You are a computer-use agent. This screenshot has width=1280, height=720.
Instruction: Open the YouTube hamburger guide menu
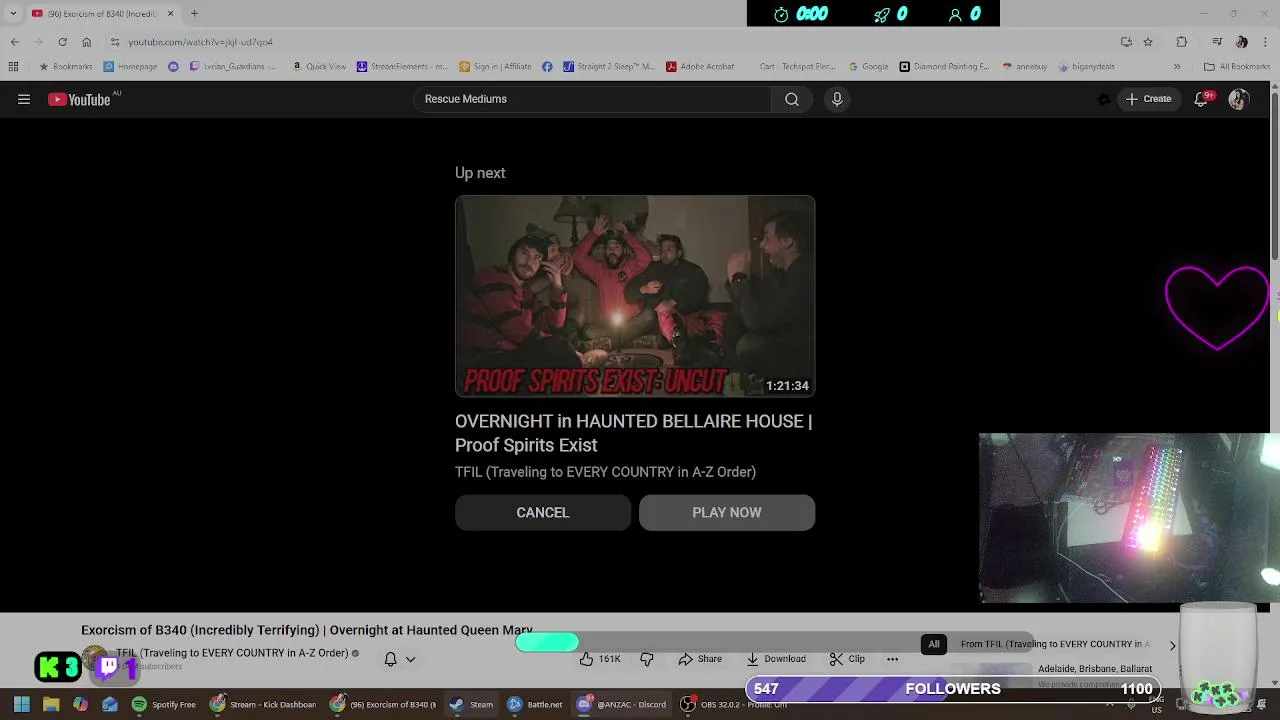(24, 99)
